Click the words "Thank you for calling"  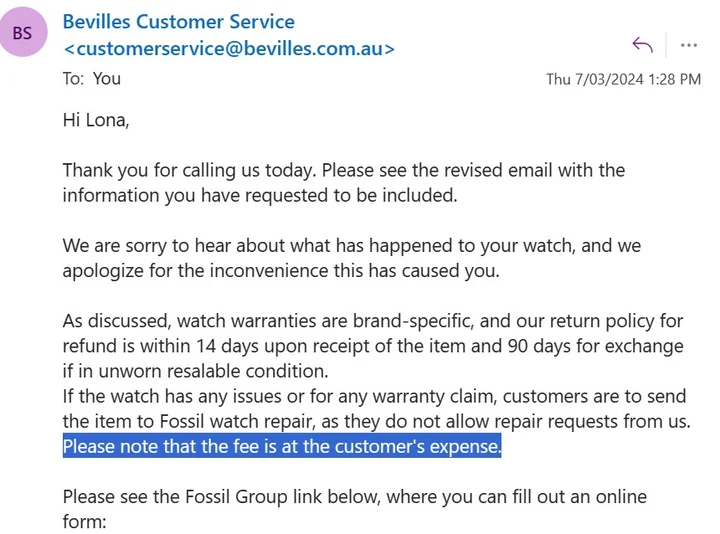click(146, 170)
